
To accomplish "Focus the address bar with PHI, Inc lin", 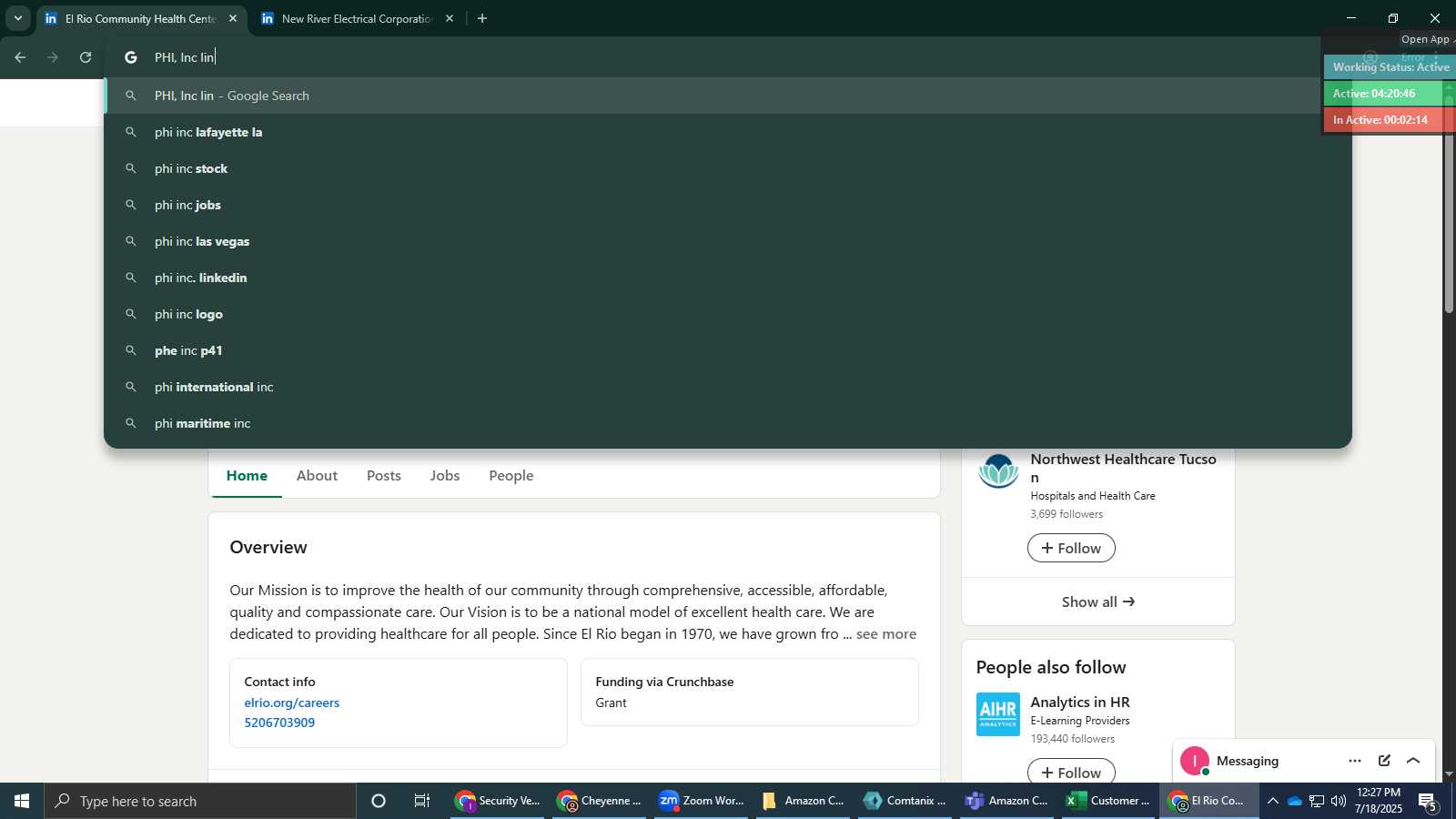I will [x=728, y=57].
